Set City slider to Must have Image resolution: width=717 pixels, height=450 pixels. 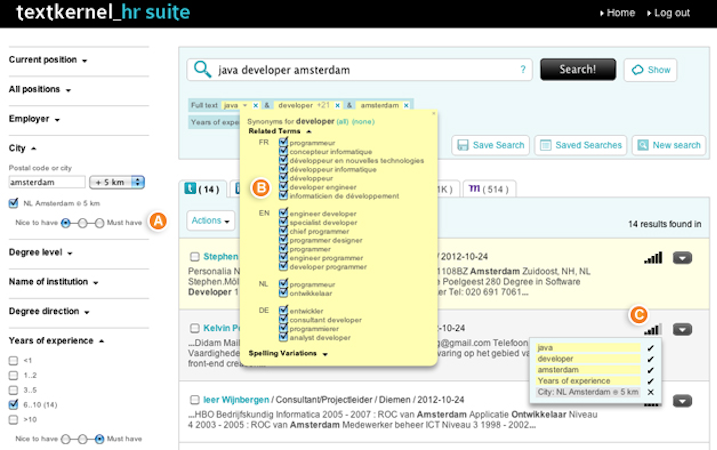pyautogui.click(x=99, y=223)
